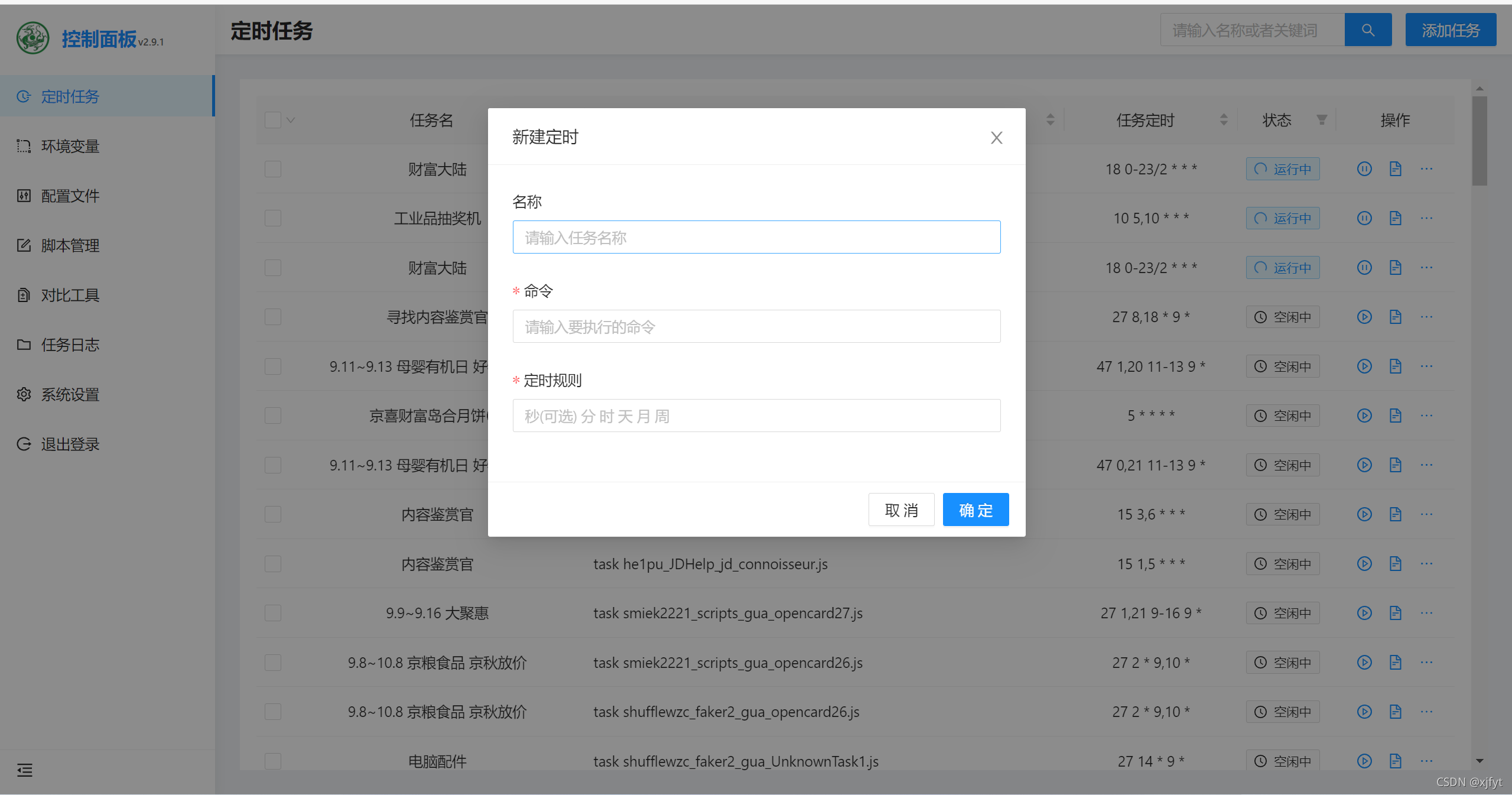View log for 9.9~9.16 大聚惠 task

(x=1396, y=613)
